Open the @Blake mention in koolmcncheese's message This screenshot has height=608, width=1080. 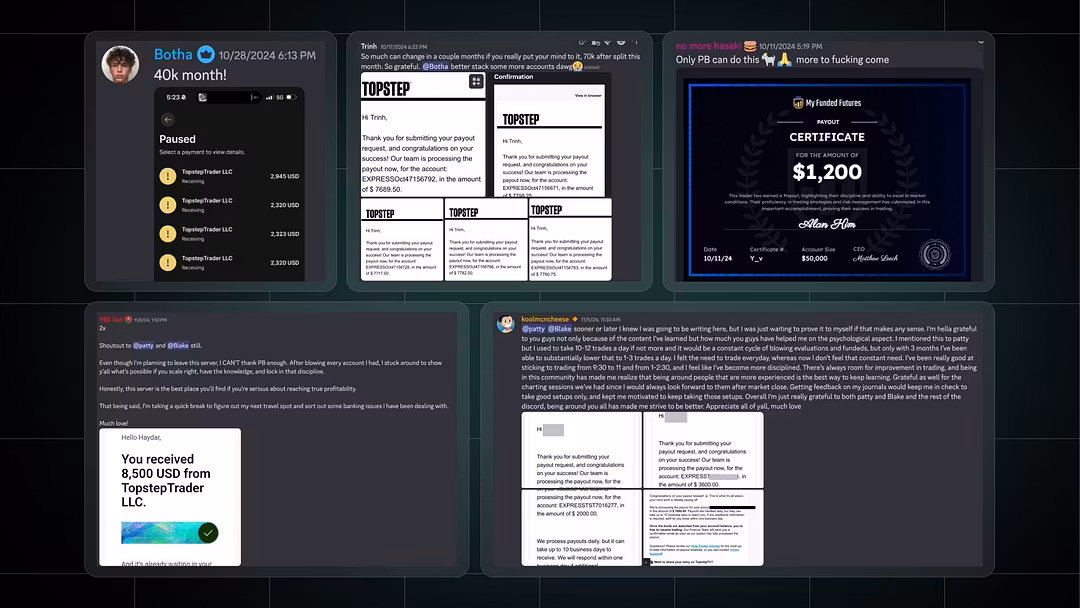559,329
